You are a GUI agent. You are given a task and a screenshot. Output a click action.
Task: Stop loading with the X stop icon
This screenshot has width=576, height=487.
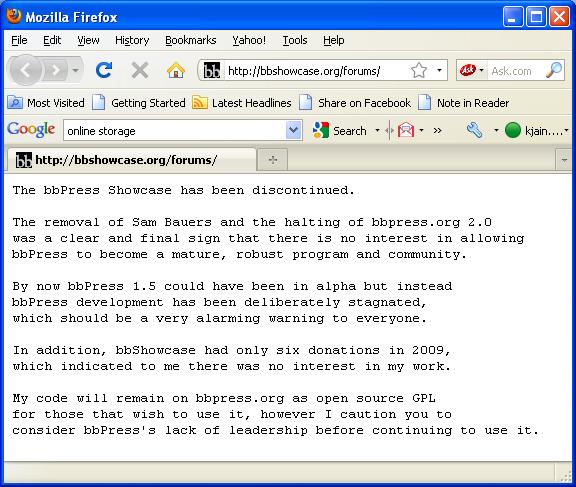pos(140,70)
